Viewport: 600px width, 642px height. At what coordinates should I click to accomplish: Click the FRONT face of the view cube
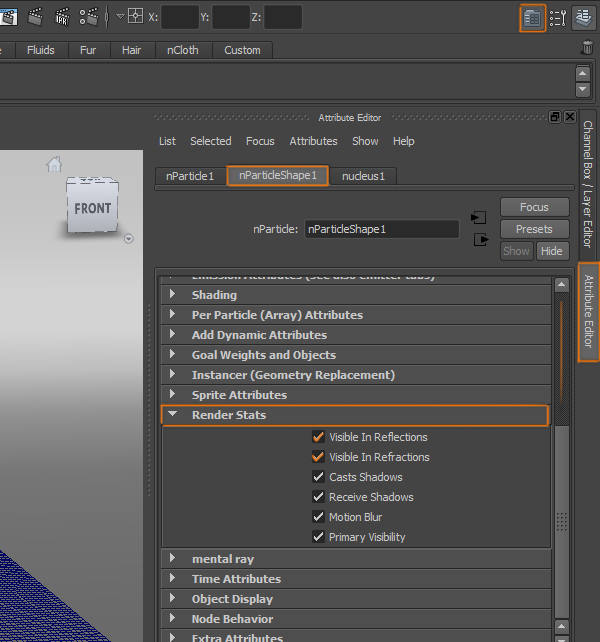coord(92,209)
